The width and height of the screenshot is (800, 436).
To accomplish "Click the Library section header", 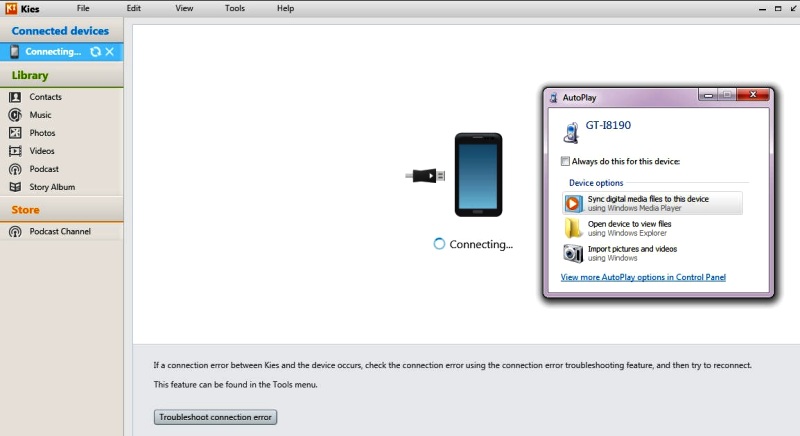I will click(x=30, y=75).
